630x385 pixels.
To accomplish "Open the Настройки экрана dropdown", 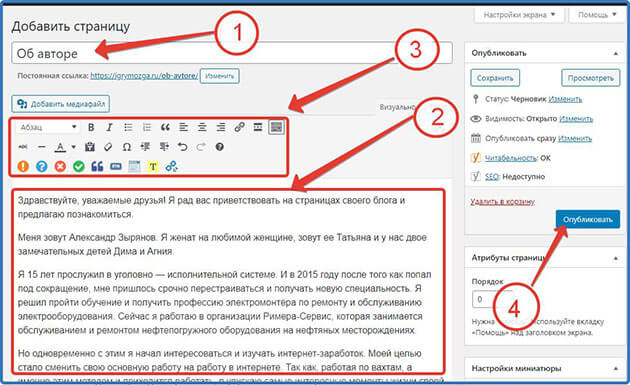I will click(x=519, y=15).
